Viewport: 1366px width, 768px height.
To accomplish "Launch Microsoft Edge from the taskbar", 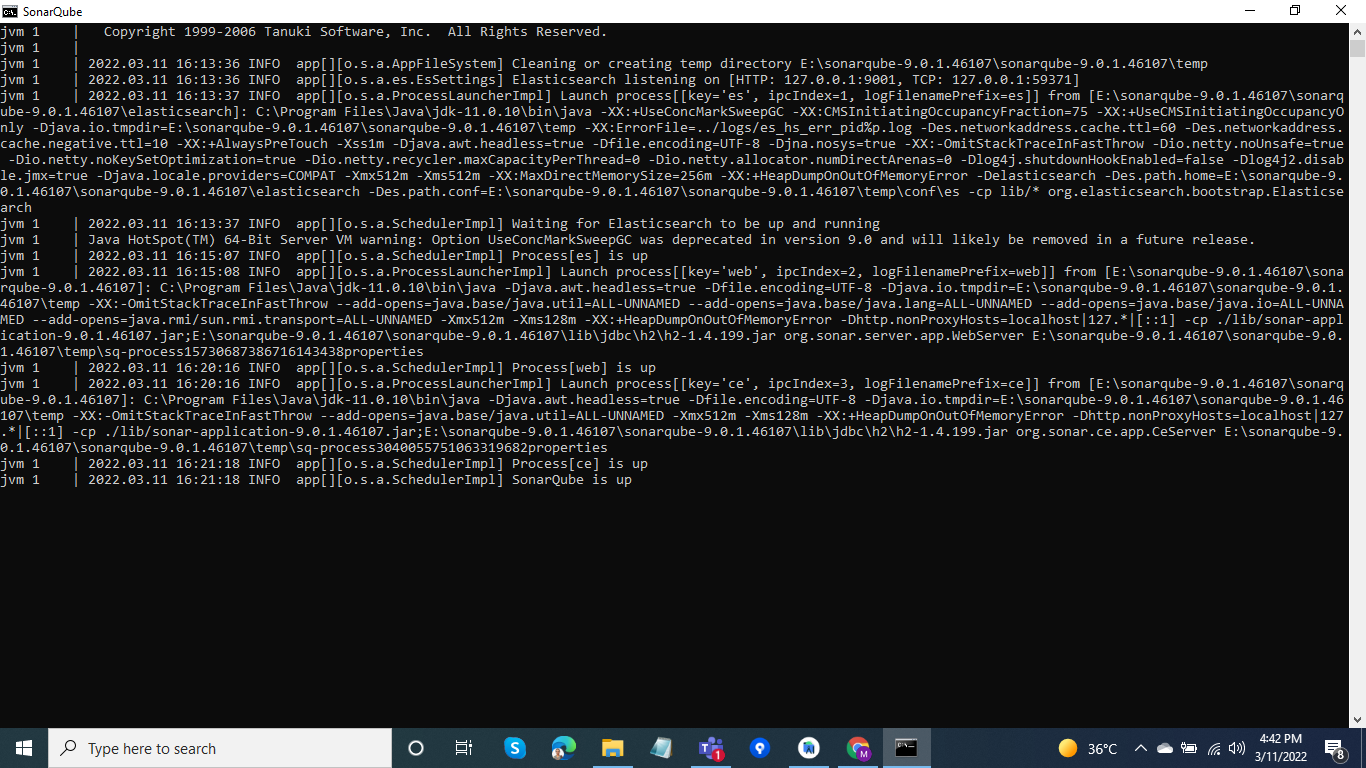I will [x=563, y=748].
